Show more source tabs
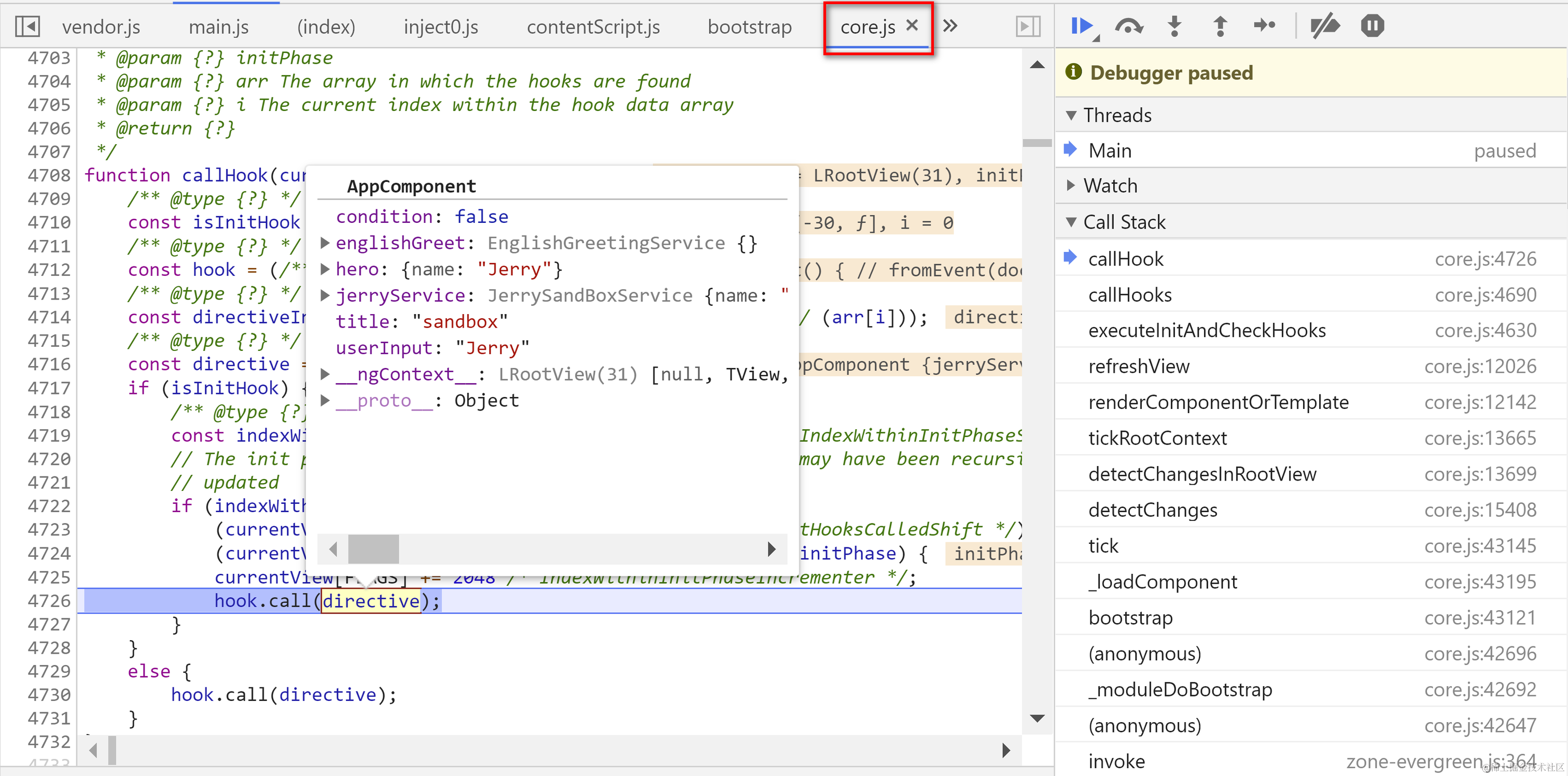The width and height of the screenshot is (1568, 776). click(950, 26)
